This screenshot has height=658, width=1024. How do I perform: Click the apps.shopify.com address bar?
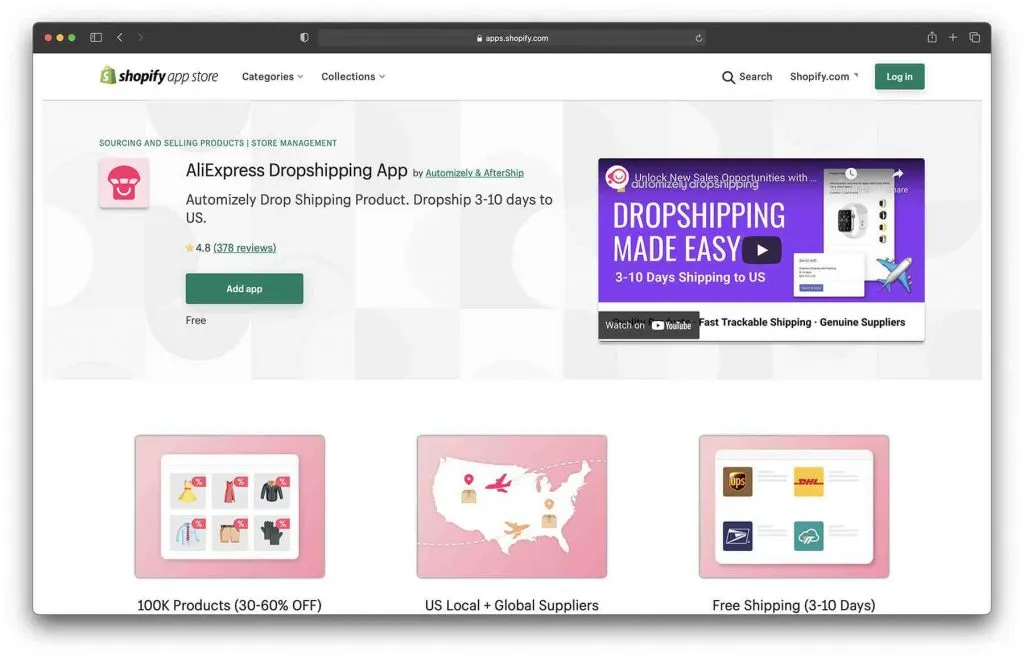click(511, 38)
